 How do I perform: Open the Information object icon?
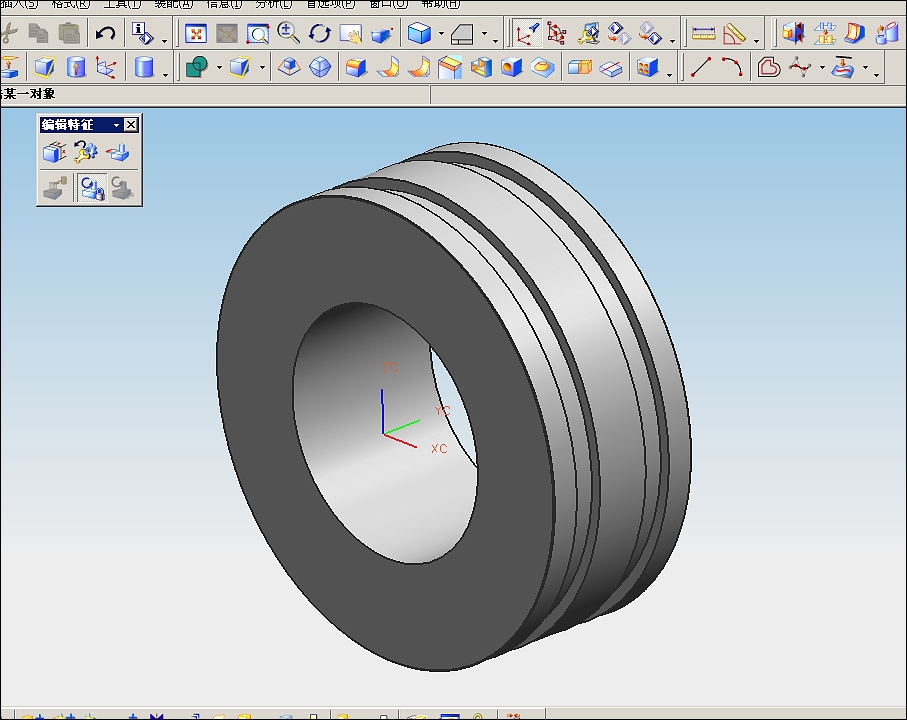point(142,34)
